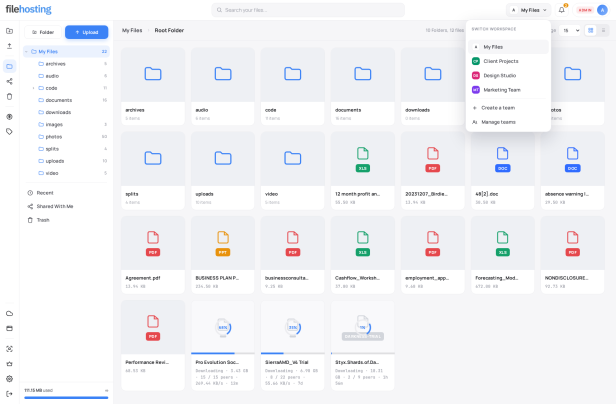Click the new folder icon in left rail
This screenshot has height=404, width=616.
[x=9, y=31]
